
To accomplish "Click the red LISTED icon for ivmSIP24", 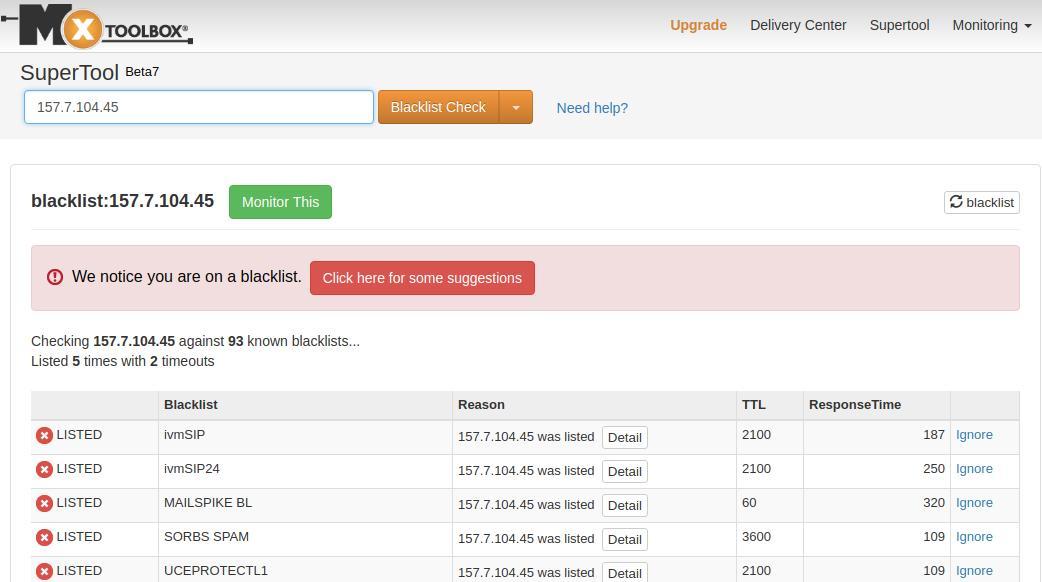I will 45,469.
